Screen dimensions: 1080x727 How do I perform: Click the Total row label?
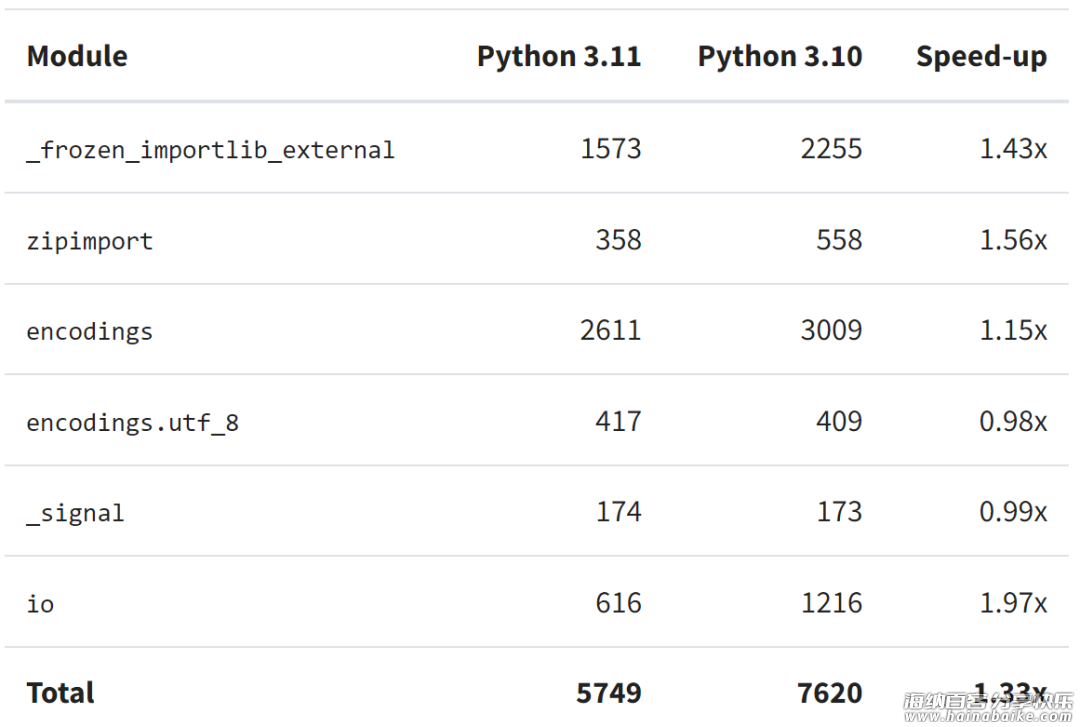pyautogui.click(x=60, y=693)
